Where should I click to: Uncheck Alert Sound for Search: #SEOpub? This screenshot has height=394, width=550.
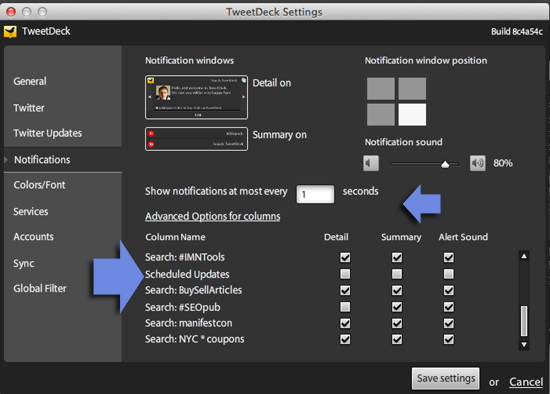point(449,307)
